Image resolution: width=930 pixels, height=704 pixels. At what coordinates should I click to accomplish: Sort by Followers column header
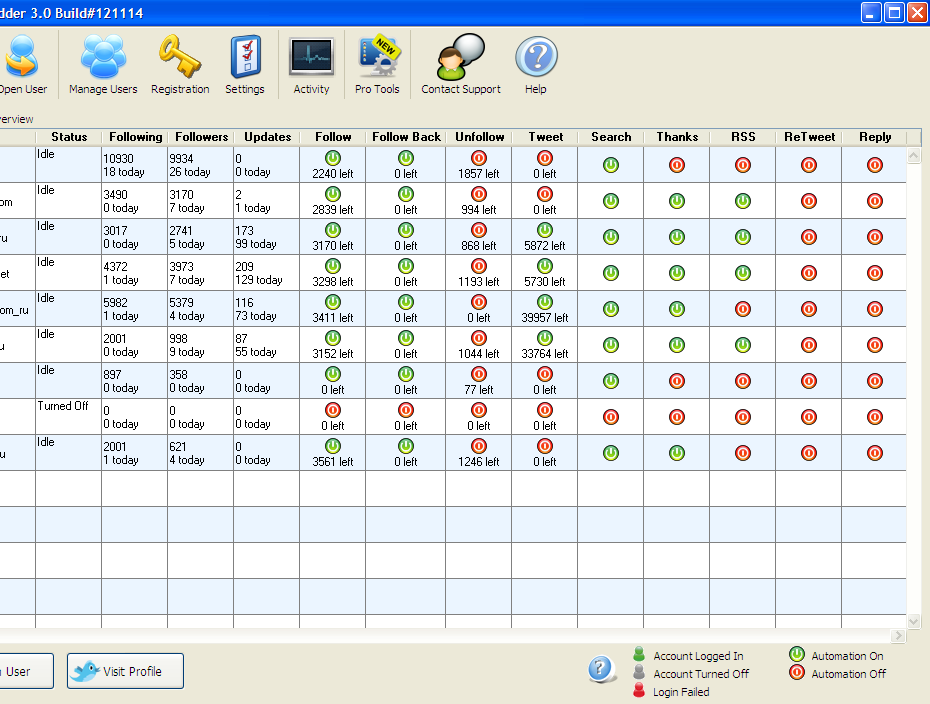[x=201, y=137]
